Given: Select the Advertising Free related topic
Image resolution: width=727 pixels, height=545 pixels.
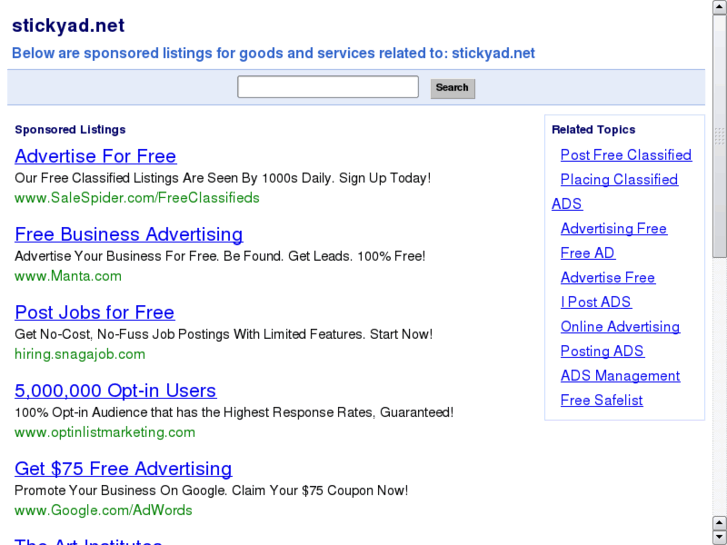Looking at the screenshot, I should click(613, 228).
